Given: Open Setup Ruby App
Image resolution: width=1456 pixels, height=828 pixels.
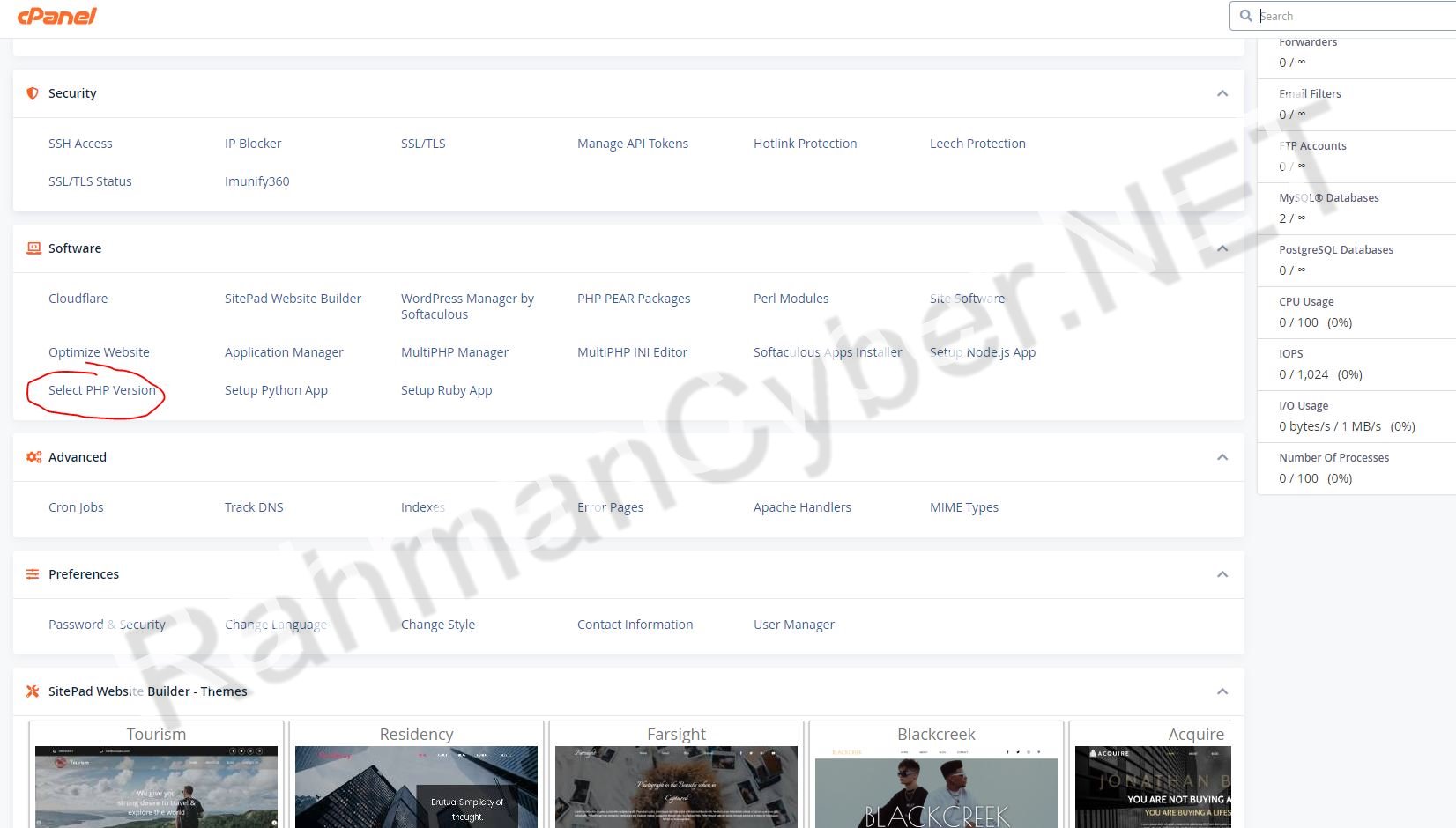Looking at the screenshot, I should pos(446,390).
